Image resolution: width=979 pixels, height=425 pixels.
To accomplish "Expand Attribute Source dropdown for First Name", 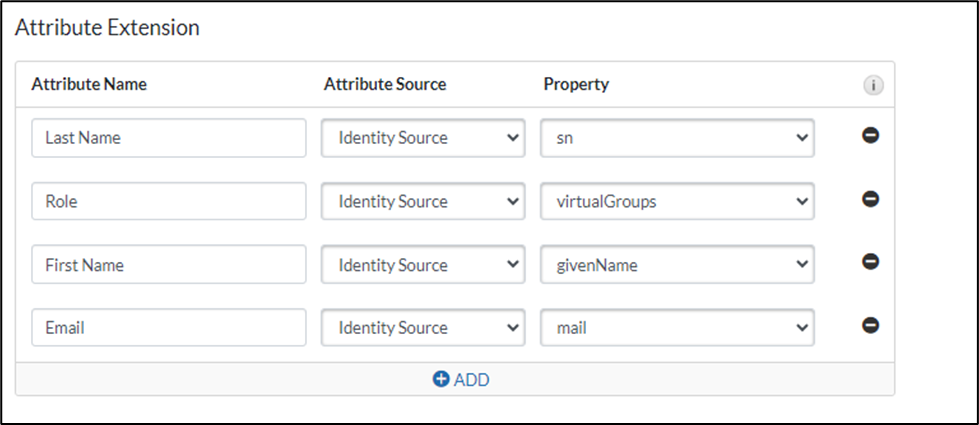I will pos(423,265).
